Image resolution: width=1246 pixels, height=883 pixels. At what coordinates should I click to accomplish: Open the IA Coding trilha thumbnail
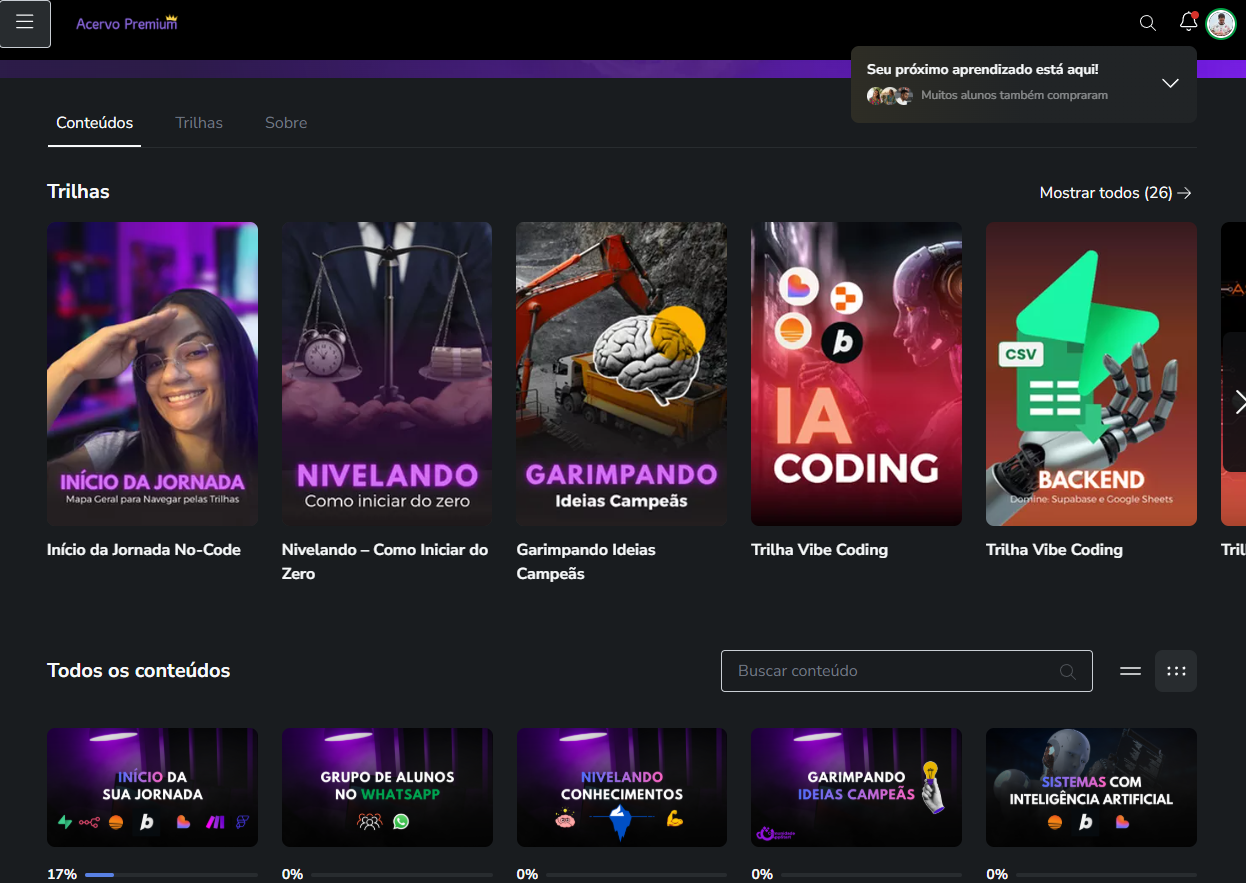click(x=856, y=374)
